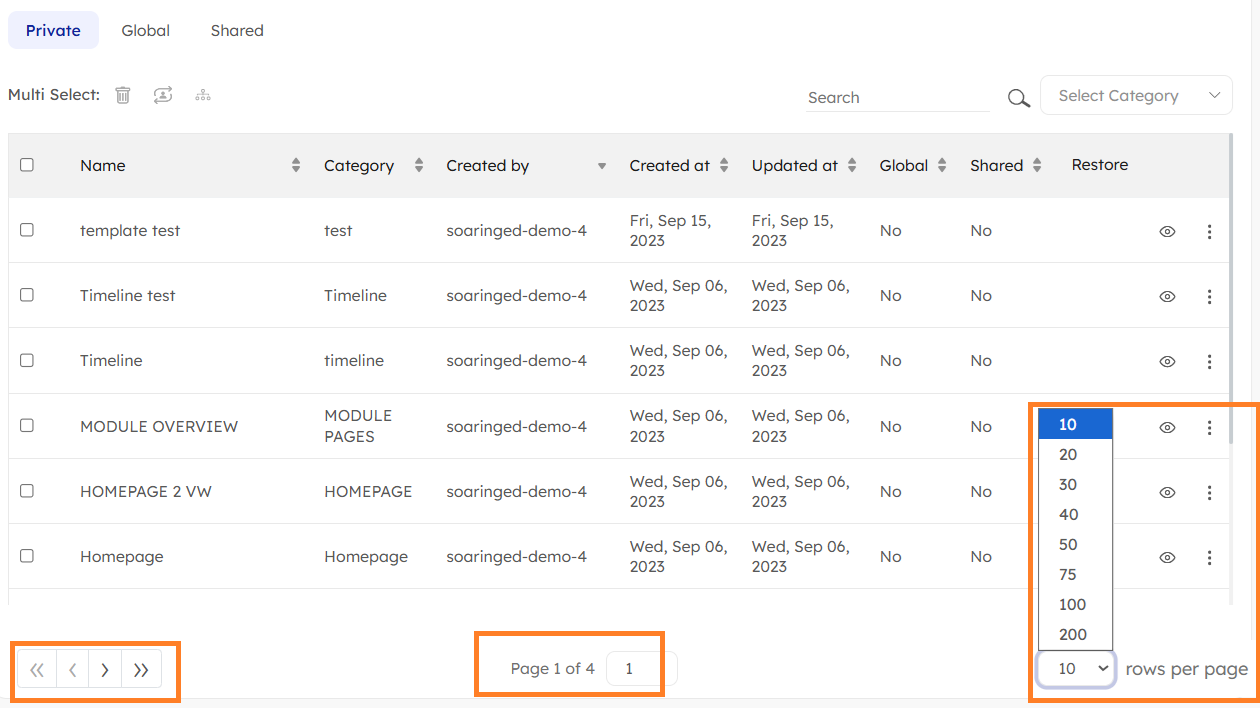Open three-dot menu for Homepage row
Image resolution: width=1260 pixels, height=709 pixels.
tap(1209, 557)
